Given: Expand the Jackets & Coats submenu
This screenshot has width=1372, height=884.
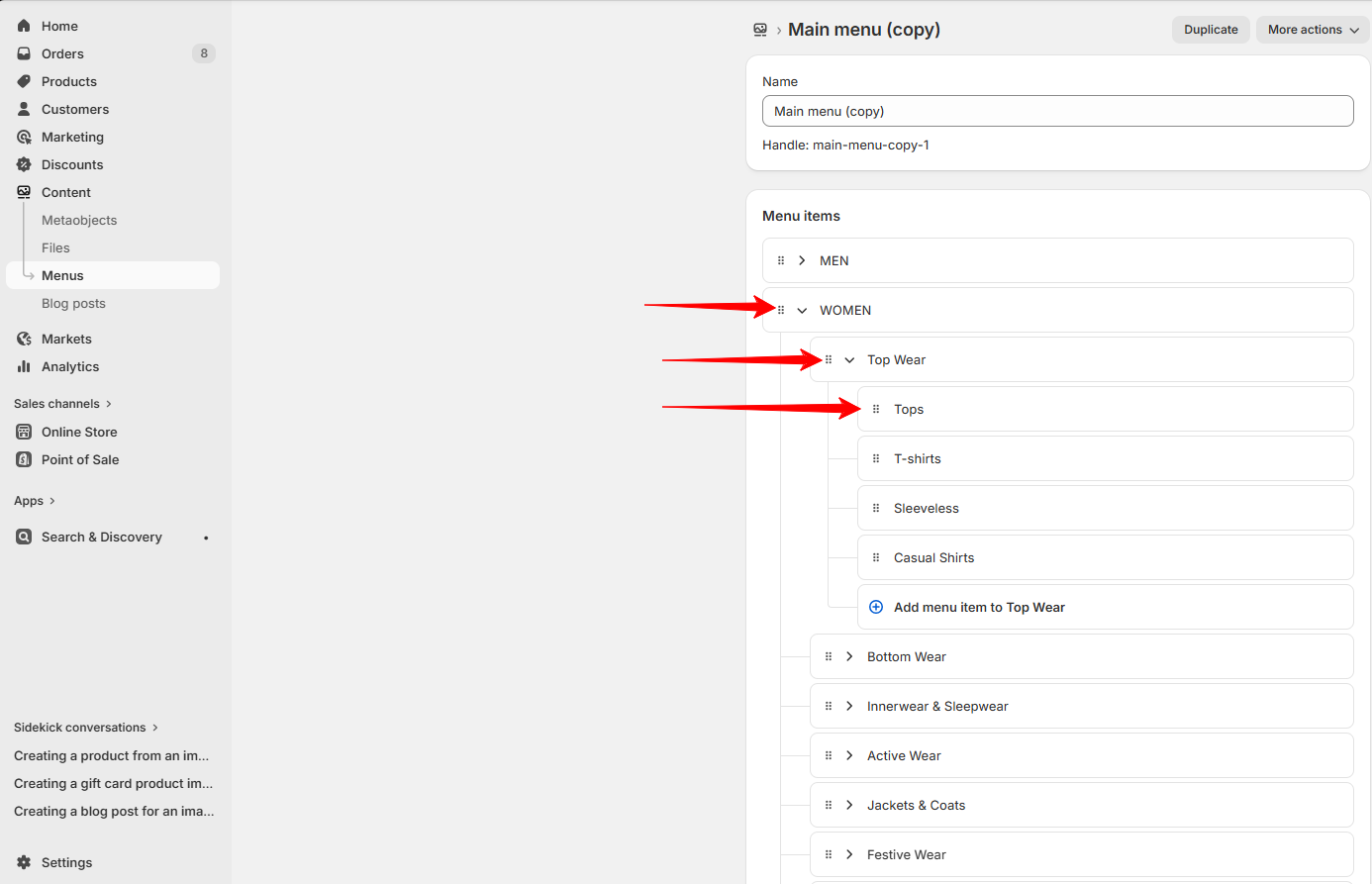Looking at the screenshot, I should click(849, 805).
